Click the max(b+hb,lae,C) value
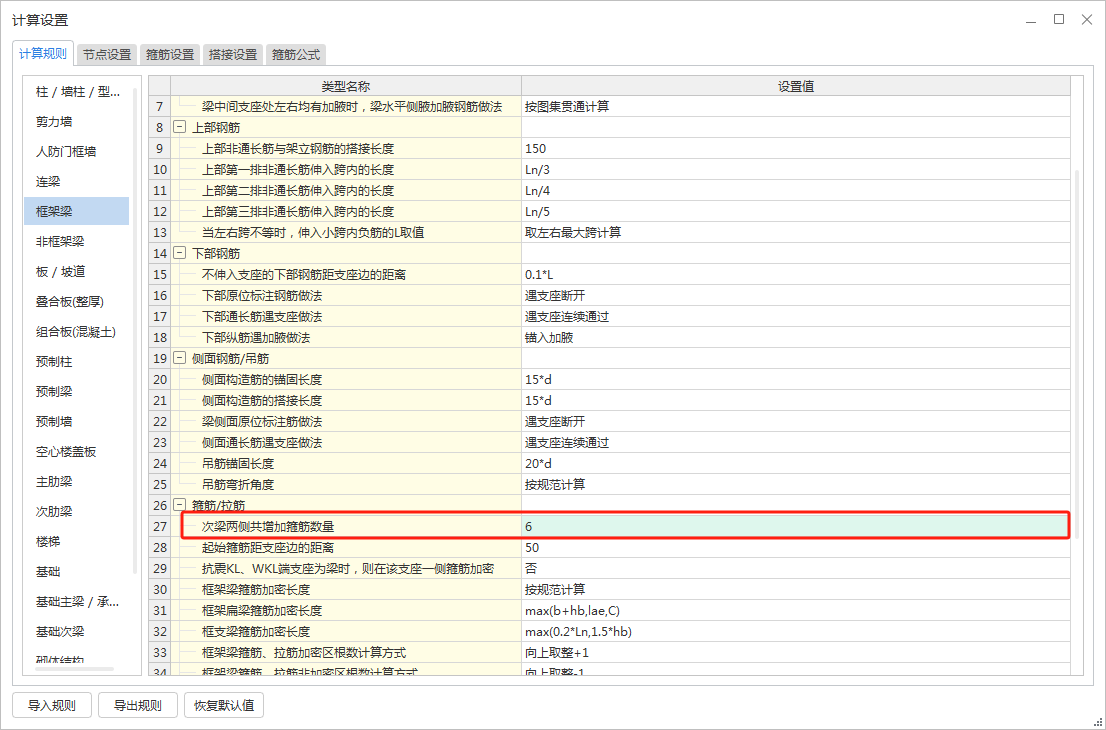The image size is (1106, 730). [795, 611]
